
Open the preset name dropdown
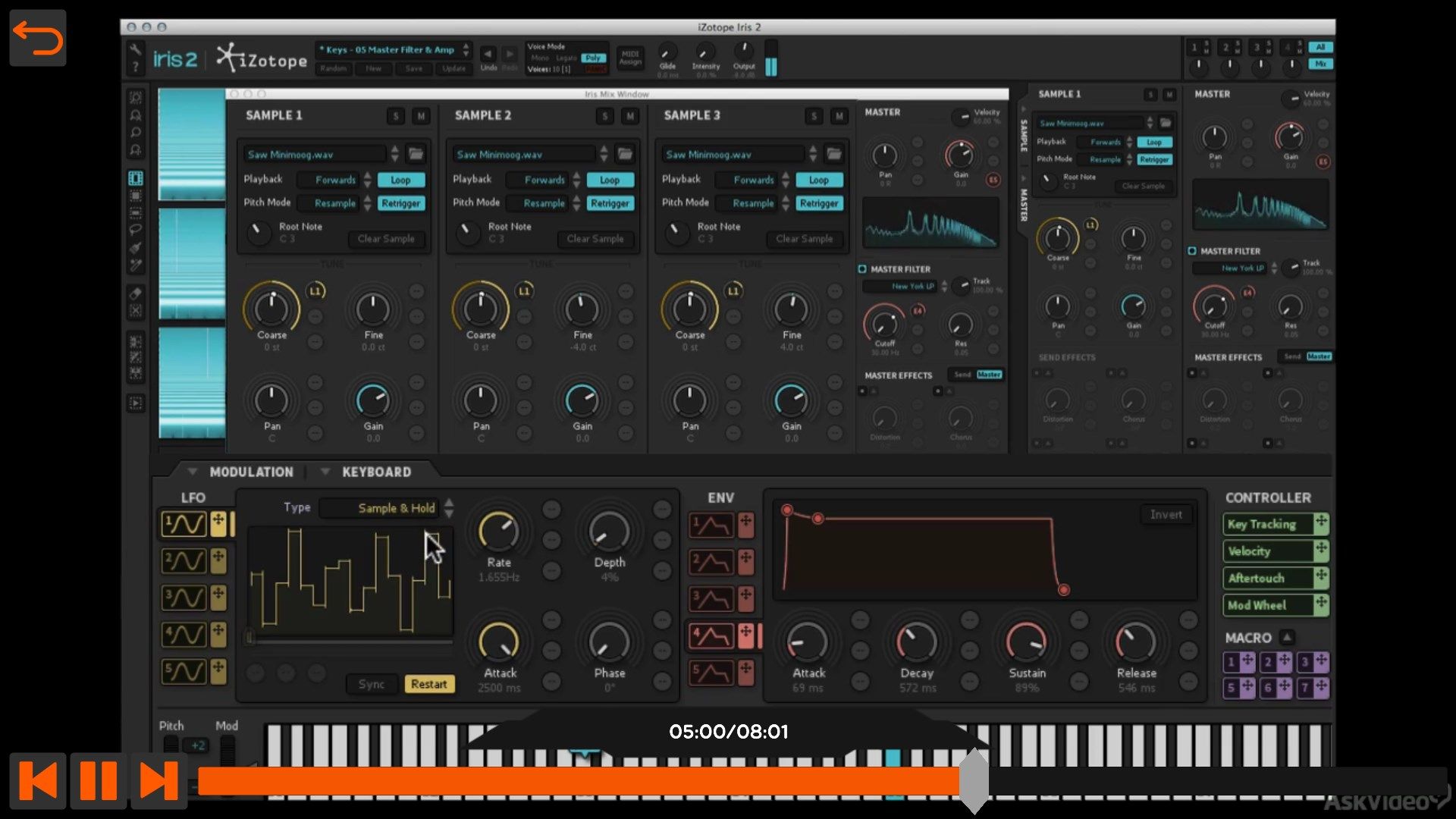tap(393, 50)
